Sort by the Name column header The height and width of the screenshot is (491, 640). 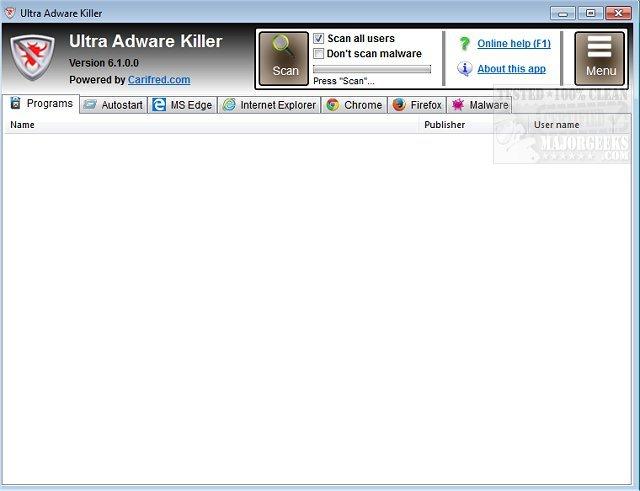coord(211,125)
